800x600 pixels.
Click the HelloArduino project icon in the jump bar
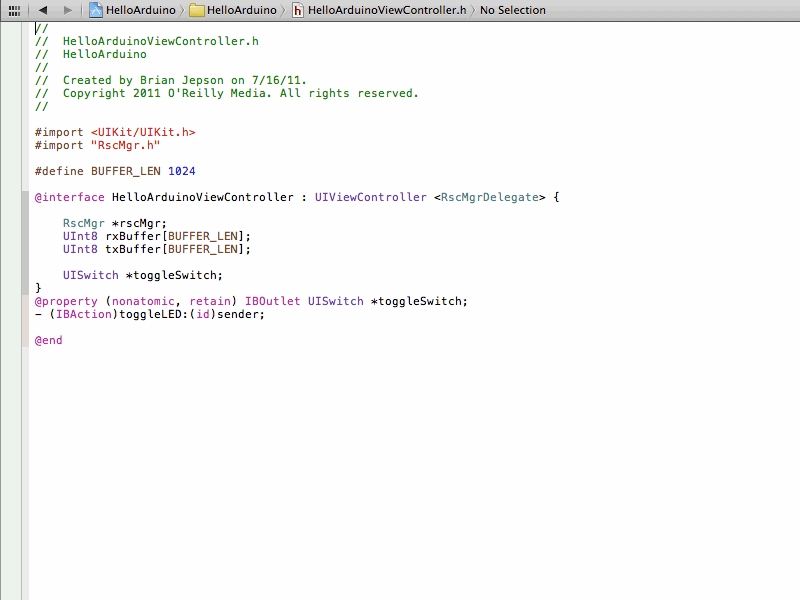coord(96,10)
